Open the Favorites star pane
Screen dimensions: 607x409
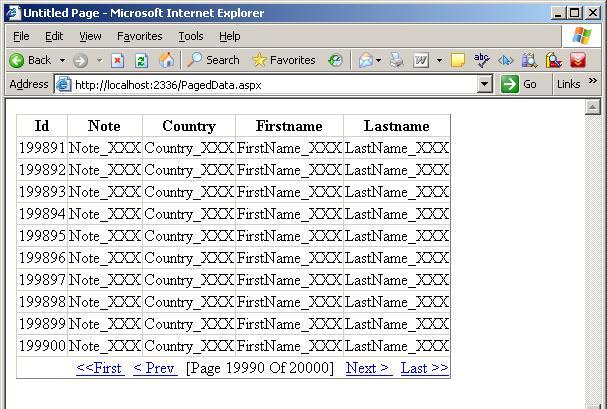(x=283, y=60)
